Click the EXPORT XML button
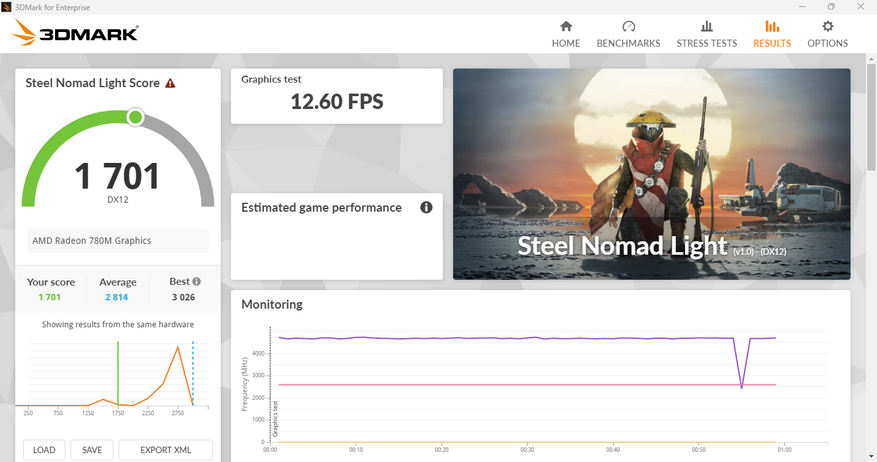 point(165,450)
